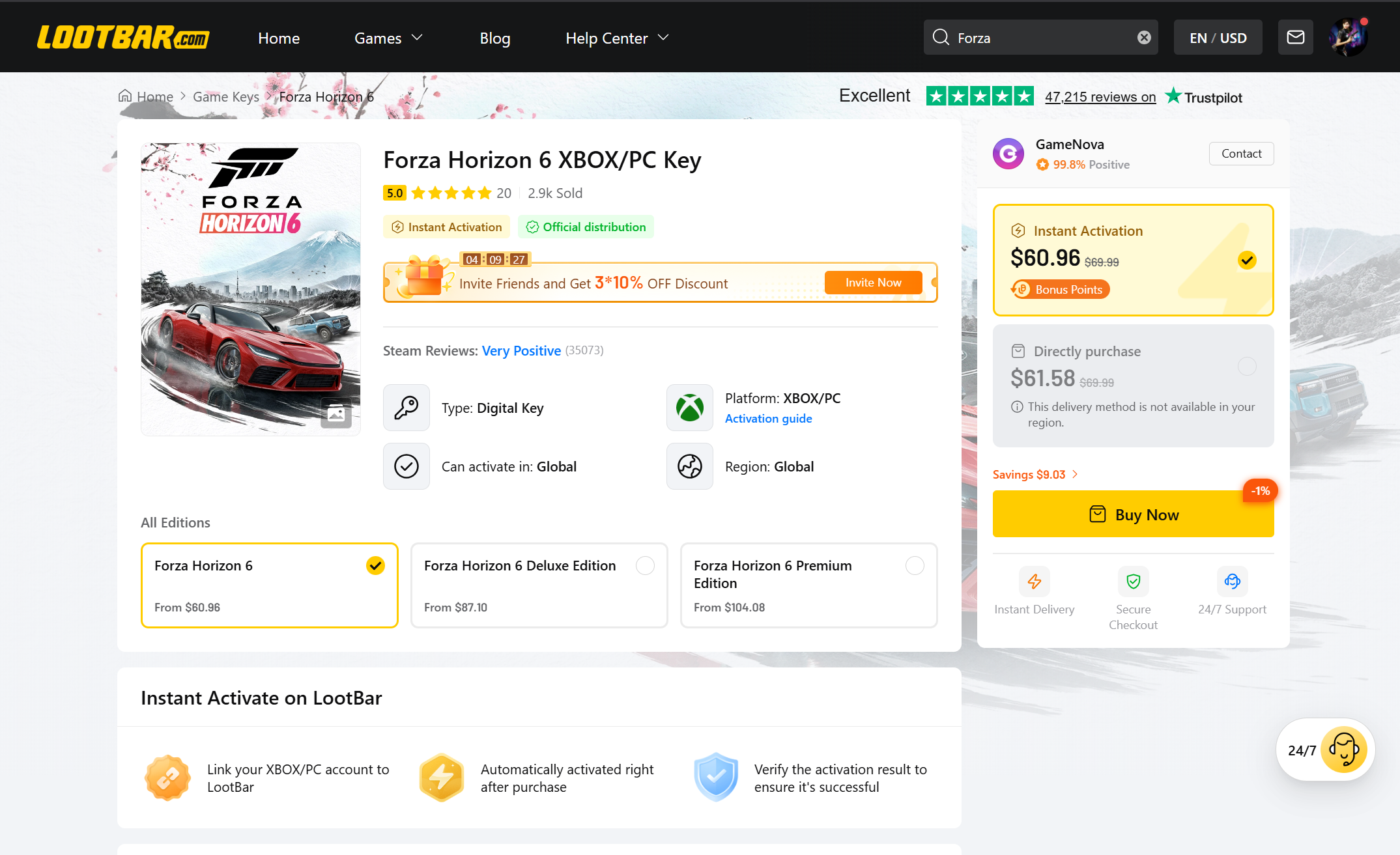Click the Instant Delivery lightning icon
This screenshot has width=1400, height=855.
point(1035,581)
